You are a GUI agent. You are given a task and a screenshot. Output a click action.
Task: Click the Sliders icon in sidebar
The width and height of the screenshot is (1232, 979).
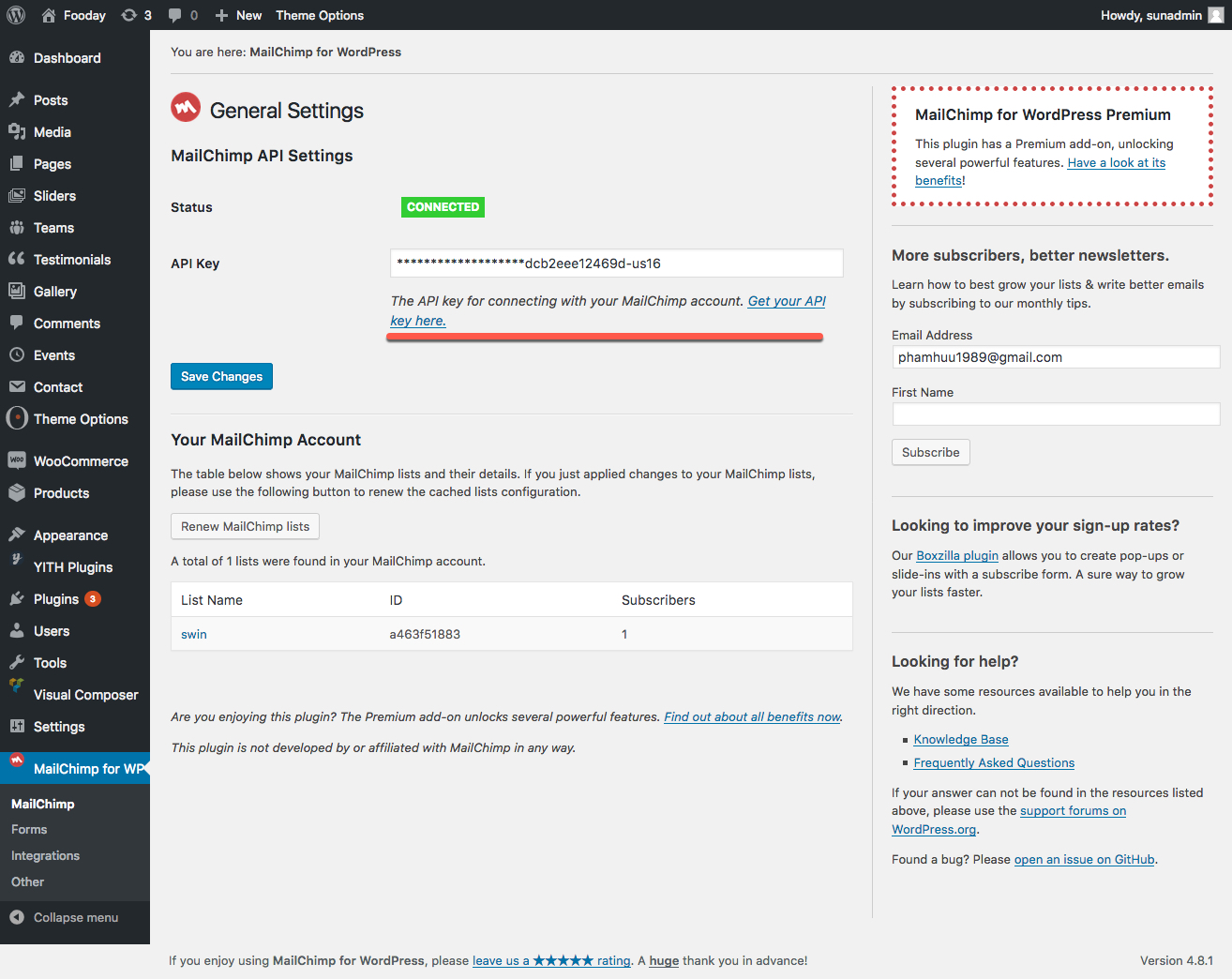17,195
